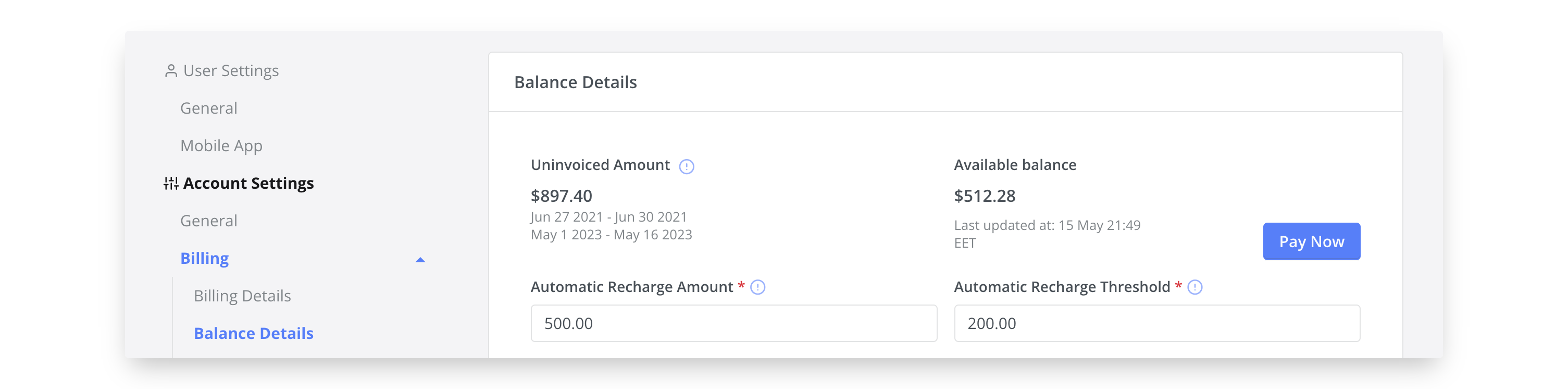
Task: Click the Account Settings sliders icon
Action: point(171,184)
